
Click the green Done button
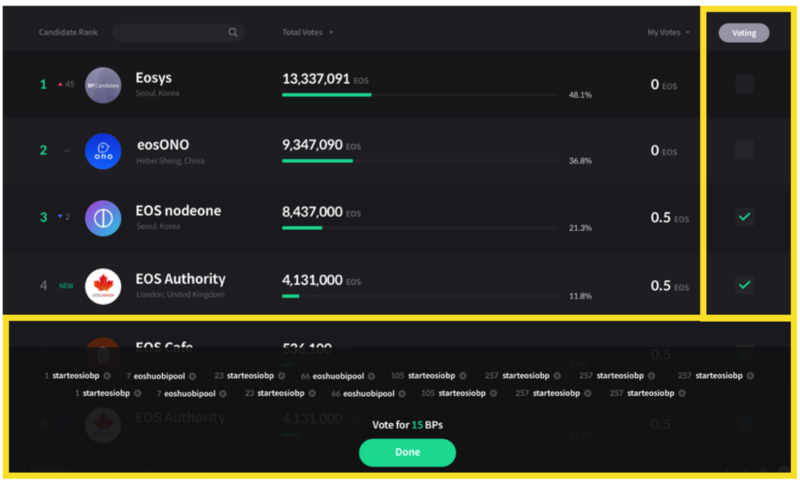click(407, 452)
